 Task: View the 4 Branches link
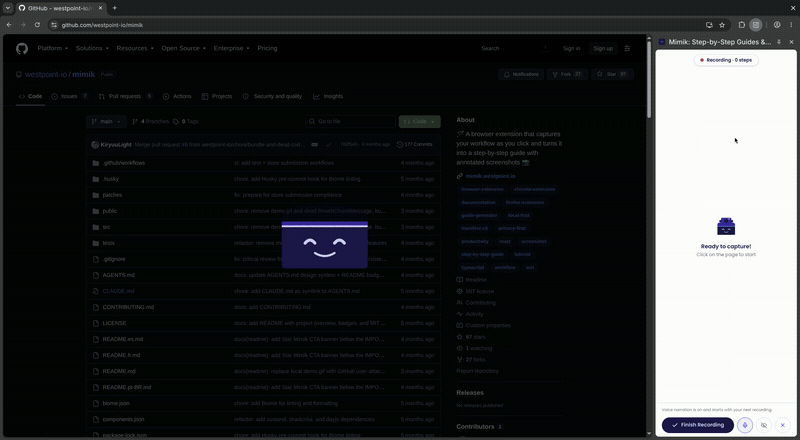[x=151, y=121]
